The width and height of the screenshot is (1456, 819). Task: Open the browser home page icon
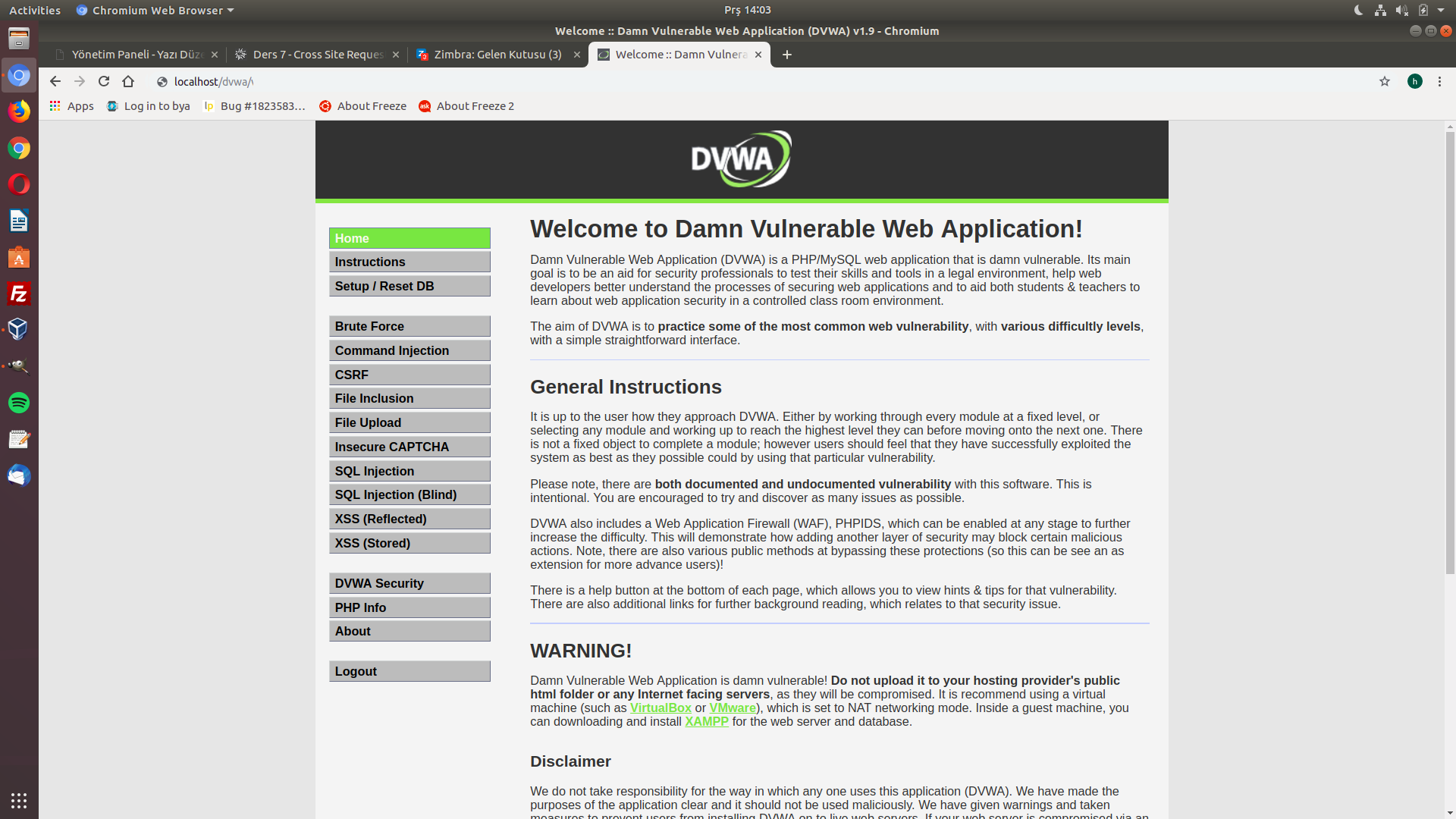pos(128,81)
